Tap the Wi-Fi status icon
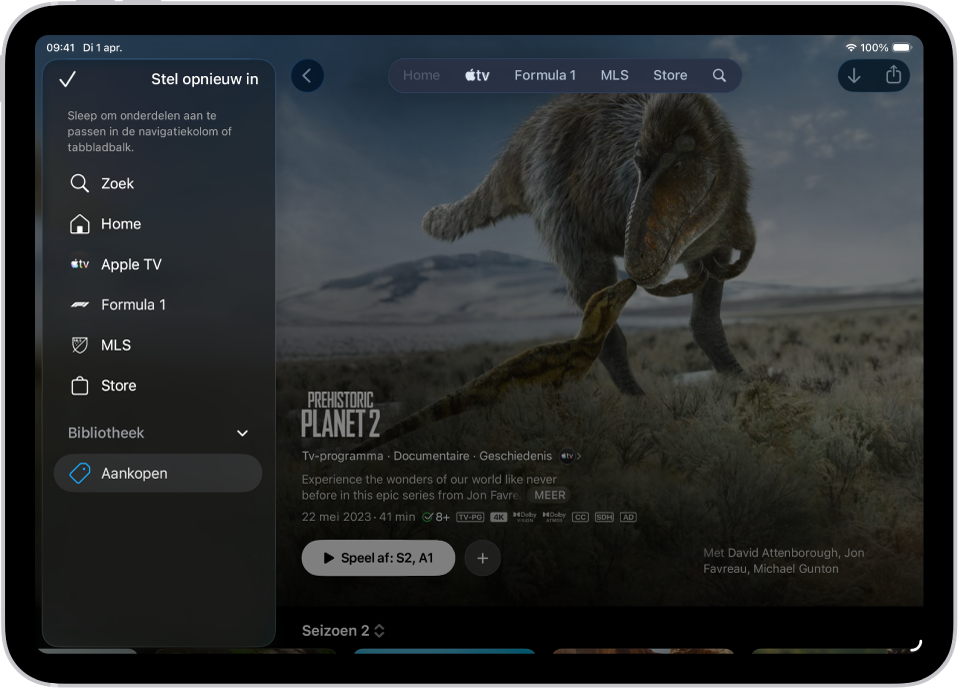This screenshot has width=963, height=689. click(851, 47)
